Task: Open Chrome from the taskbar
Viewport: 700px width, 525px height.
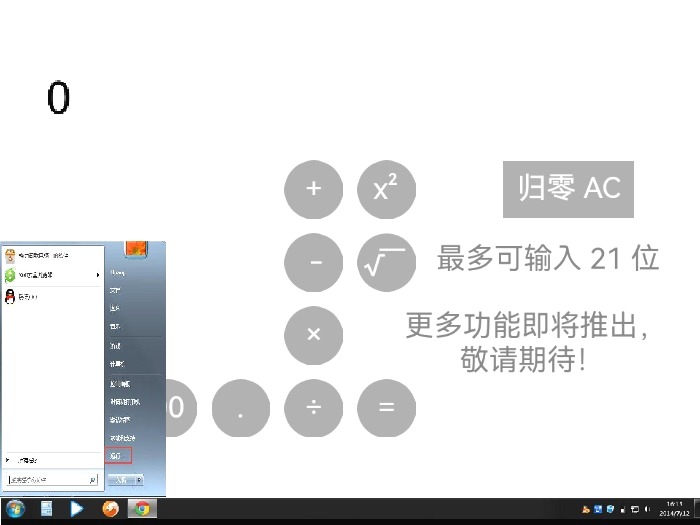Action: [x=142, y=509]
